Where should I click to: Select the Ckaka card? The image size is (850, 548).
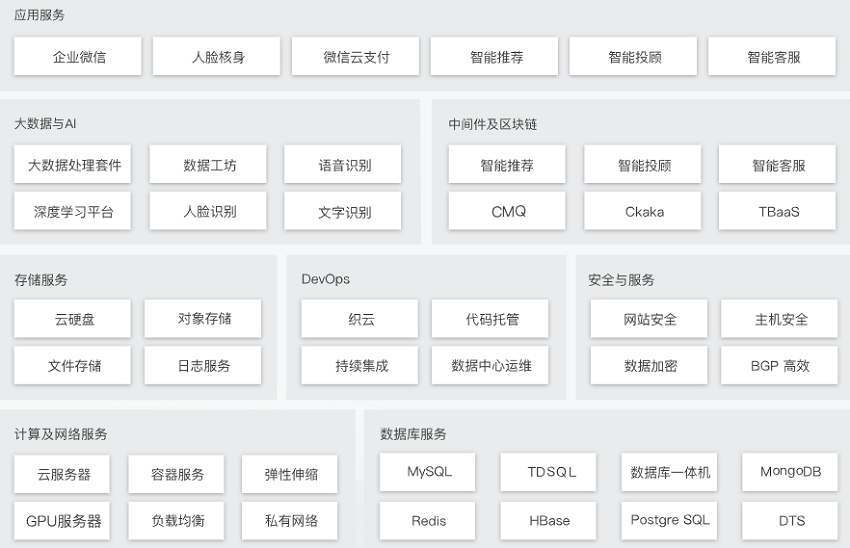(x=643, y=211)
